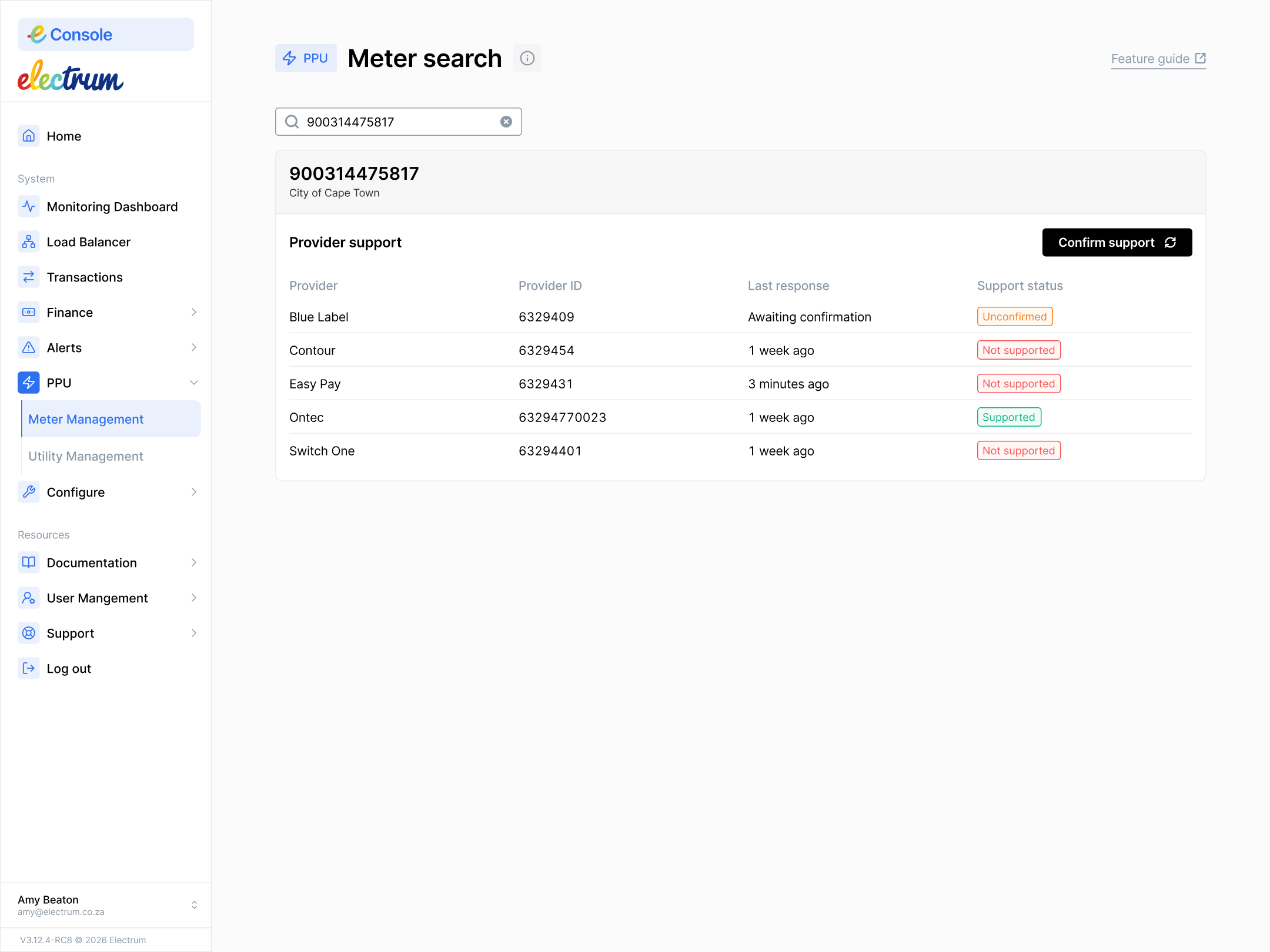Image resolution: width=1270 pixels, height=952 pixels.
Task: Click the Unconfirmed status badge for Blue Label
Action: (x=1015, y=317)
